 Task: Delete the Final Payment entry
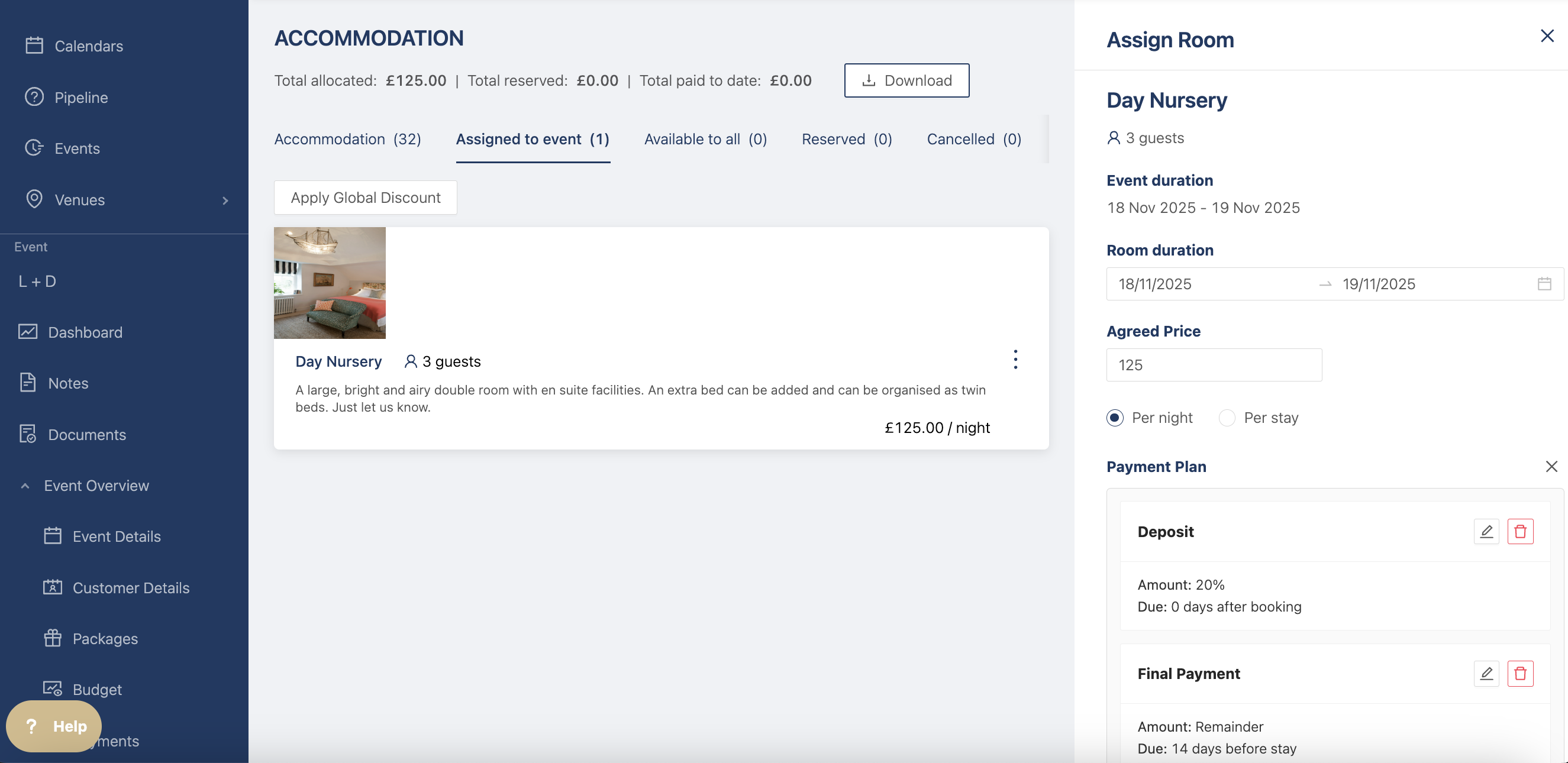pyautogui.click(x=1520, y=674)
